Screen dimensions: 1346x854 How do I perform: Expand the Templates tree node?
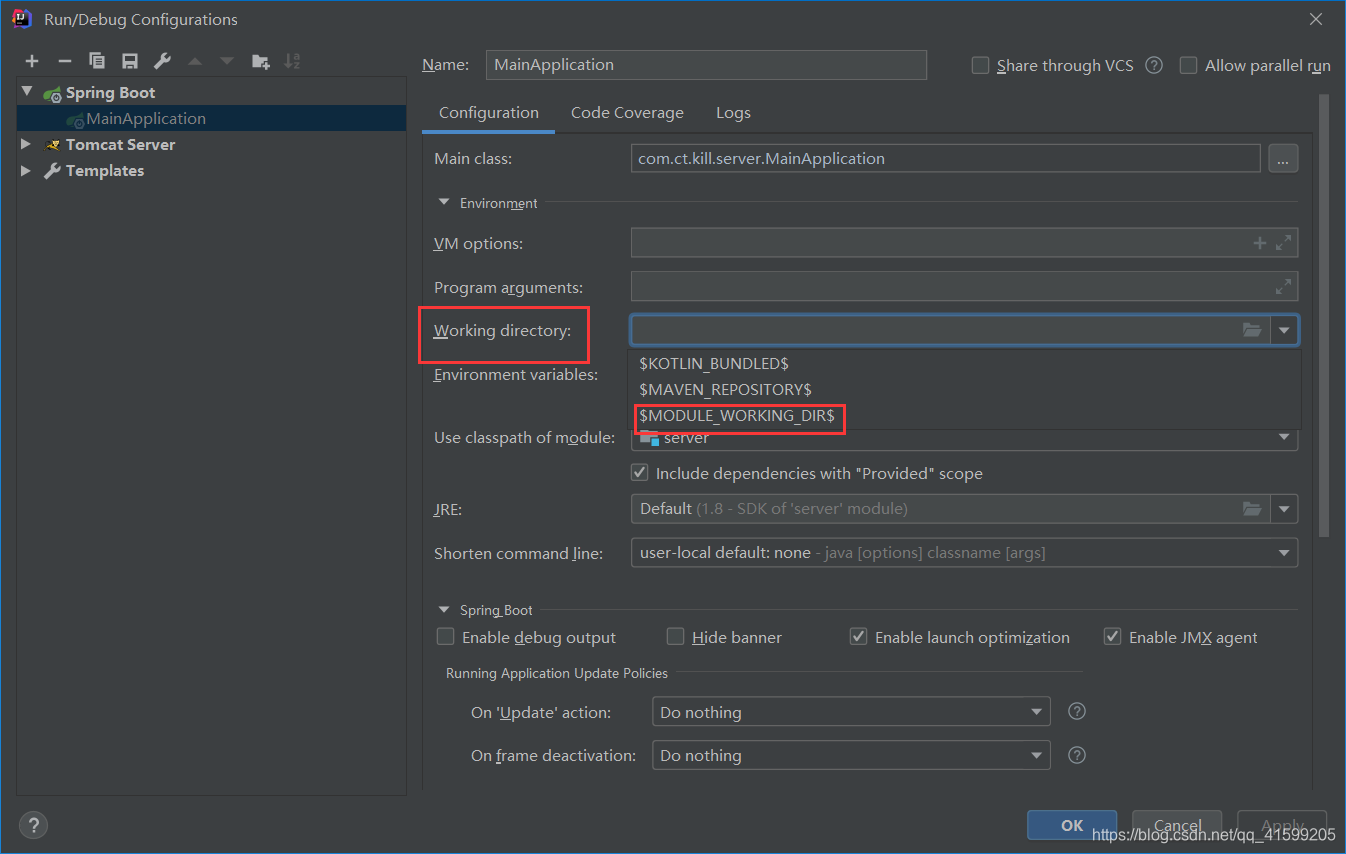27,171
